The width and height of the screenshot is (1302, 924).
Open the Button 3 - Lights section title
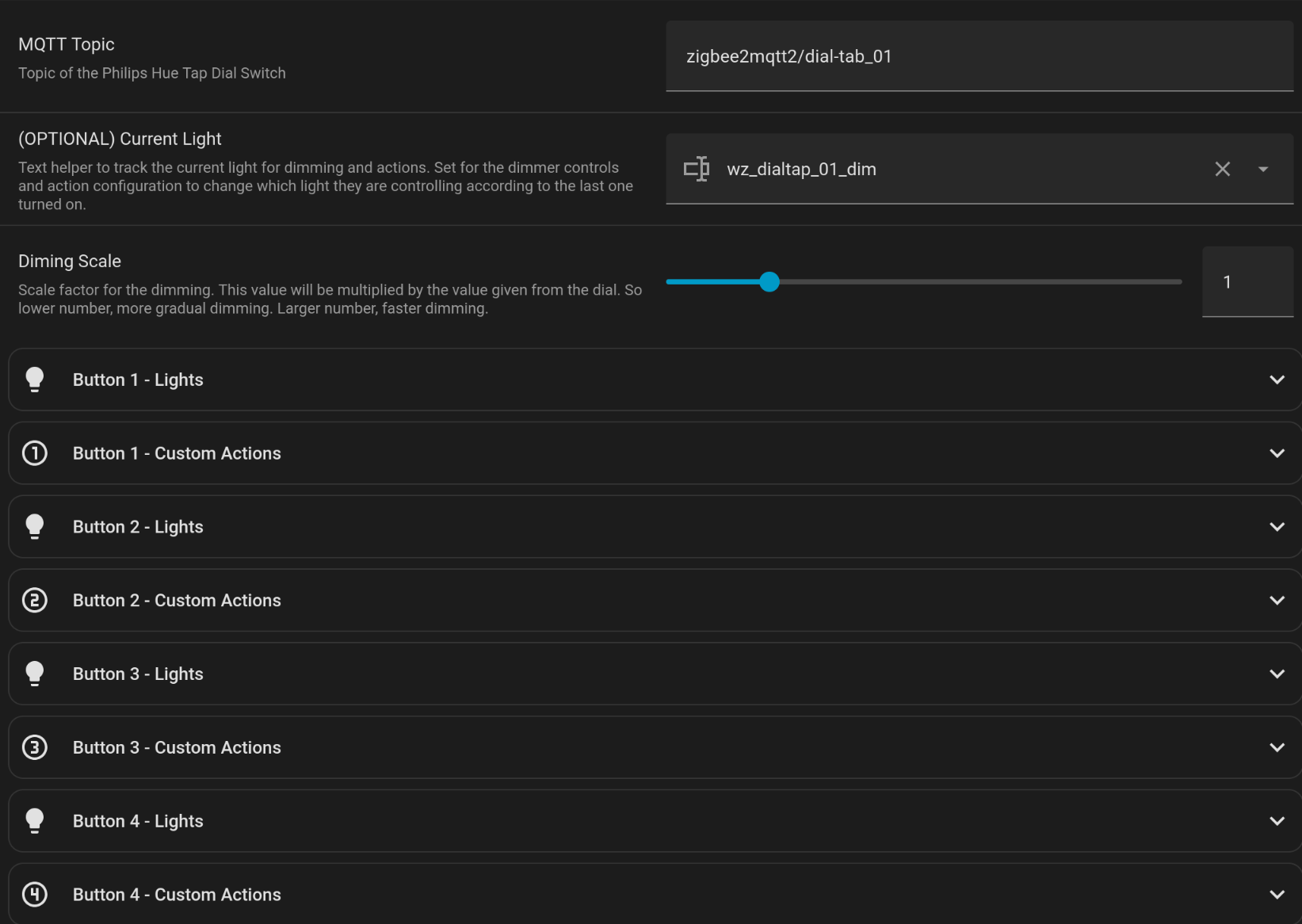tap(138, 674)
